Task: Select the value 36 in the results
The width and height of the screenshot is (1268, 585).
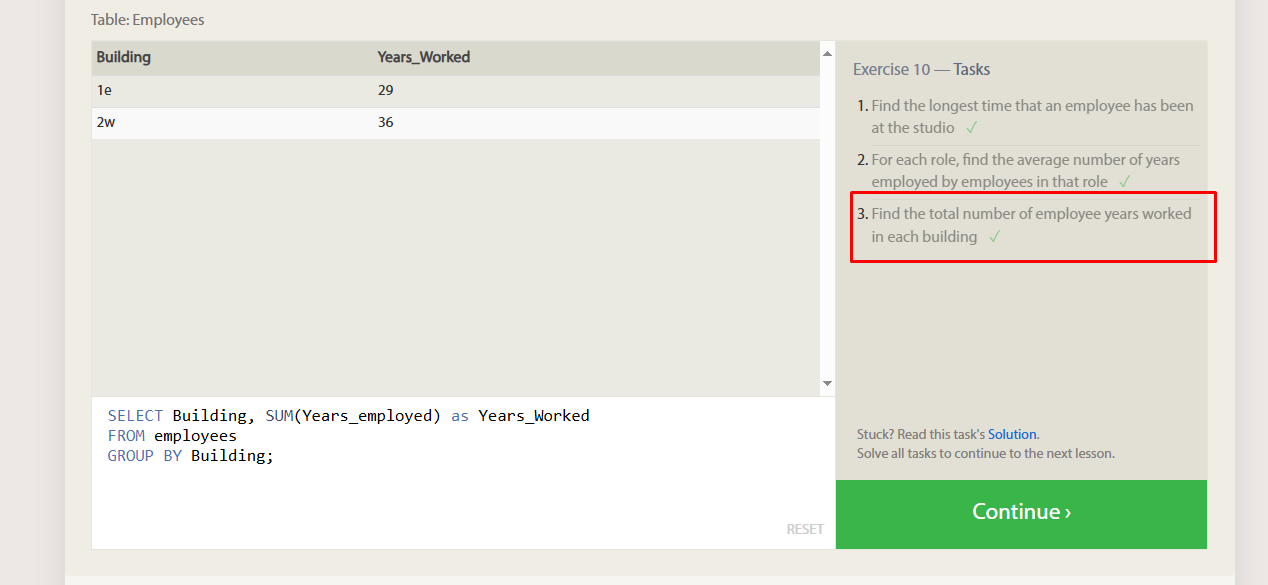Action: point(386,122)
